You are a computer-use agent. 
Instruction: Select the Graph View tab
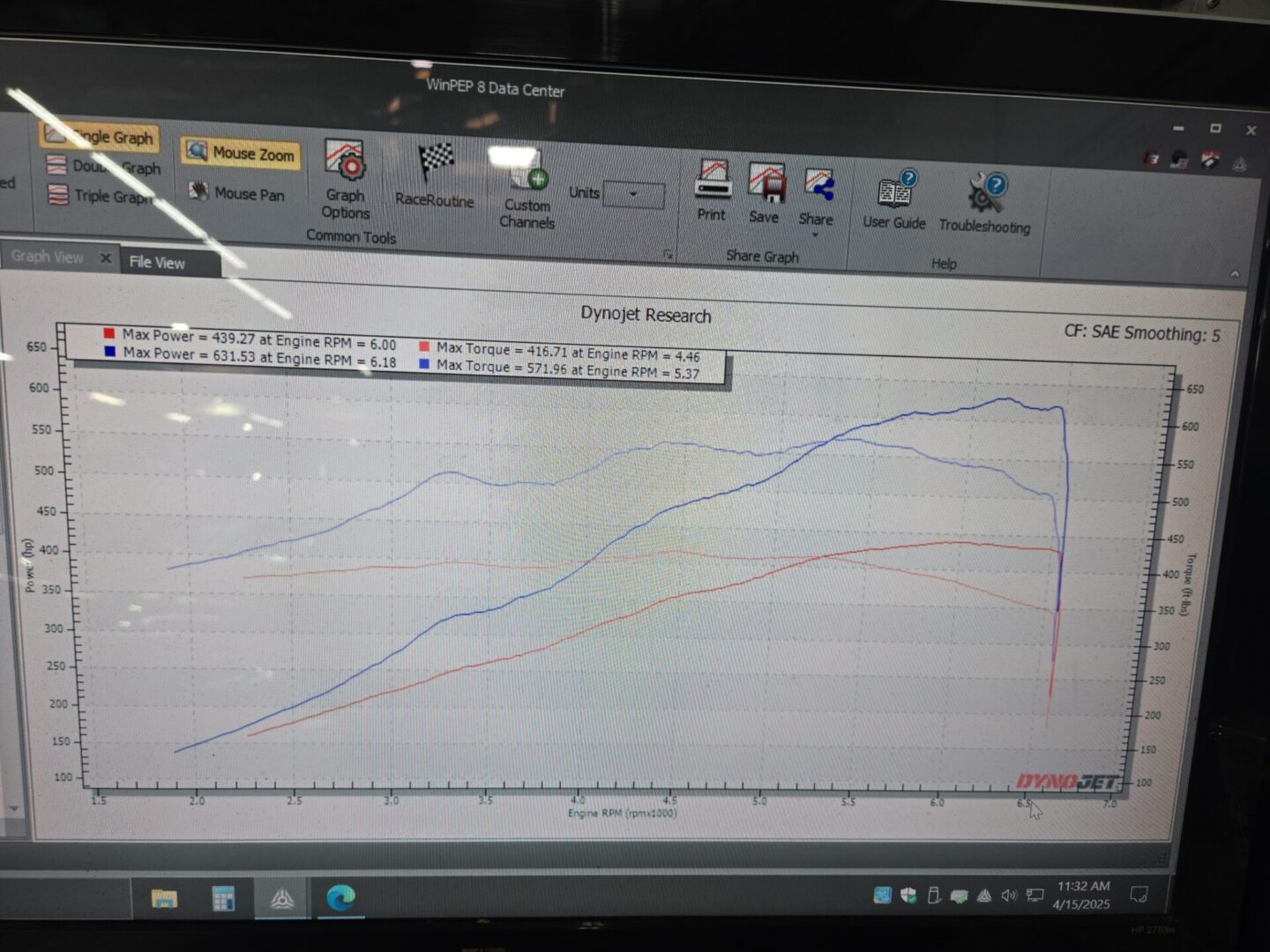(x=48, y=257)
